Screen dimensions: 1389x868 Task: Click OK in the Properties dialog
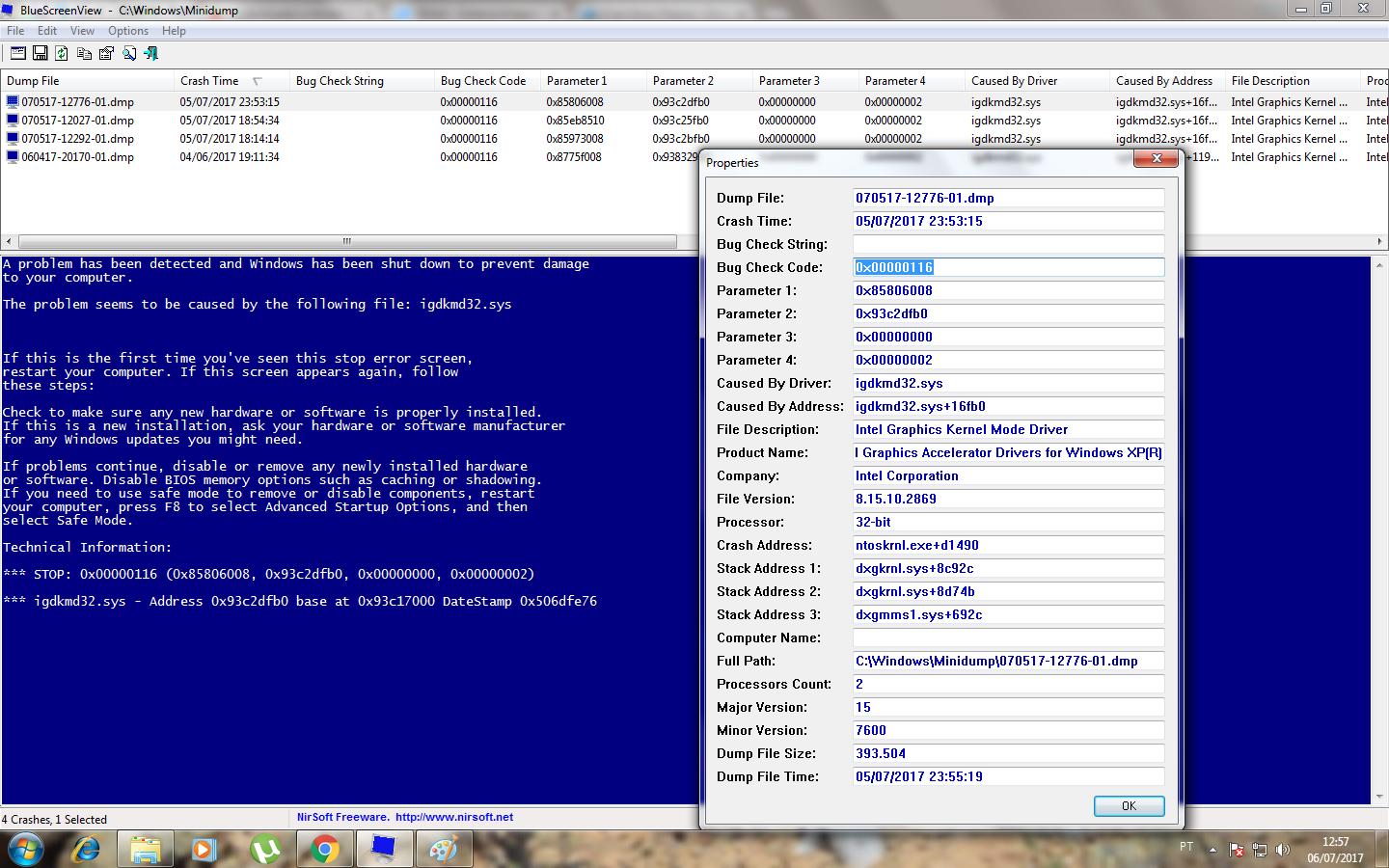(x=1129, y=806)
